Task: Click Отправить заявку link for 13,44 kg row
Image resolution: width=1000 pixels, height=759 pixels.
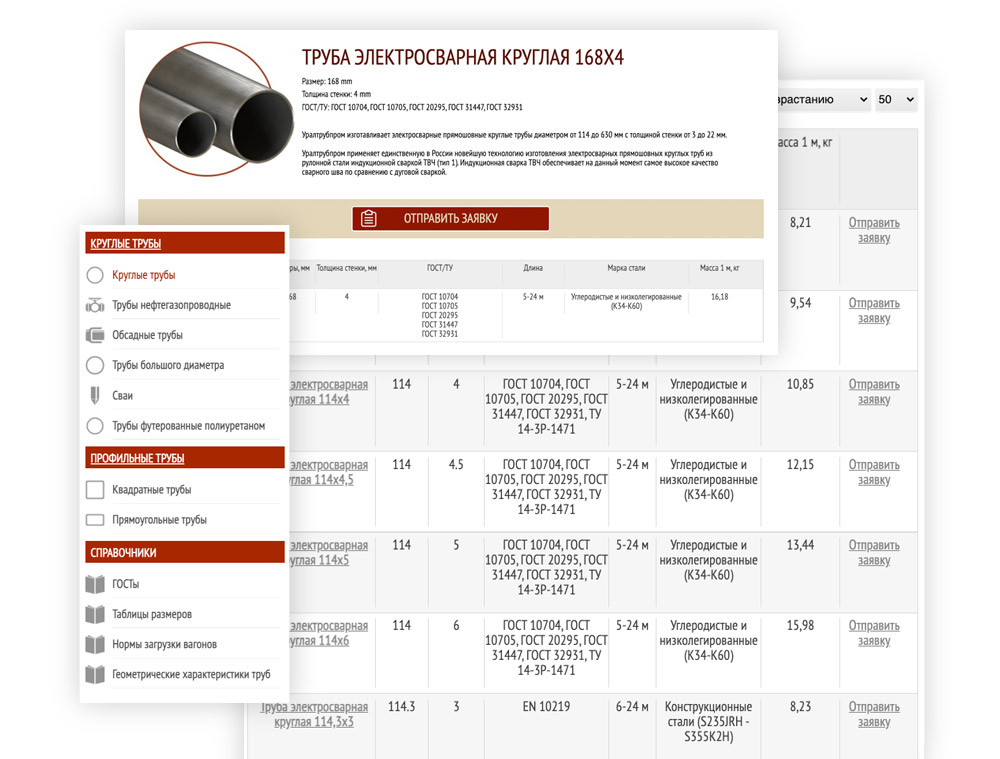Action: point(873,553)
